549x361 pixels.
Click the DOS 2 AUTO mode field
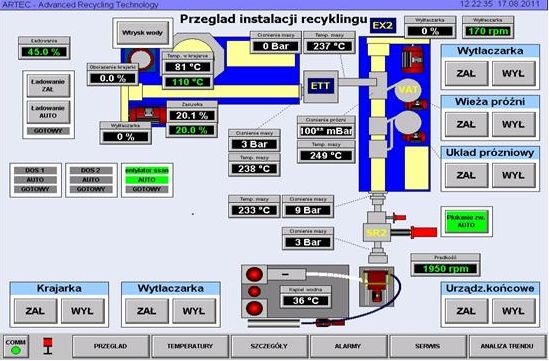pos(91,180)
